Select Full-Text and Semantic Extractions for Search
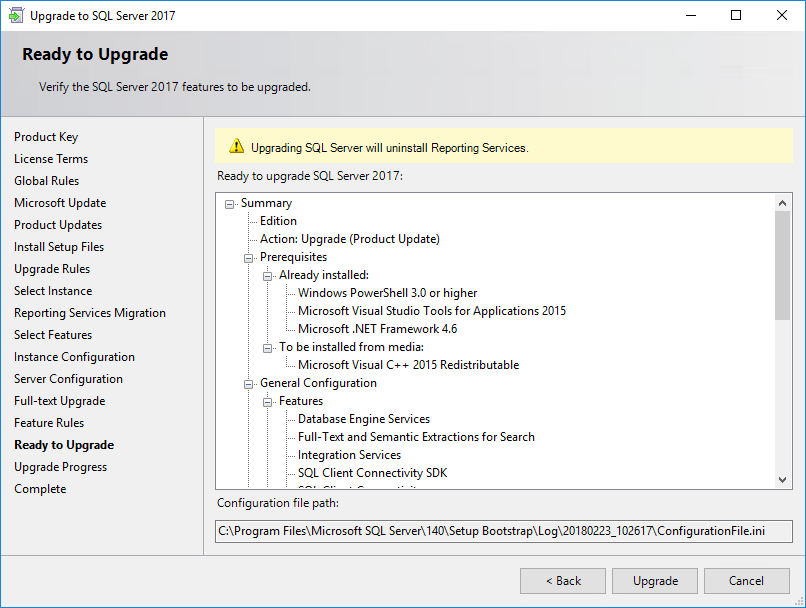Screen dimensions: 806x608 (416, 437)
